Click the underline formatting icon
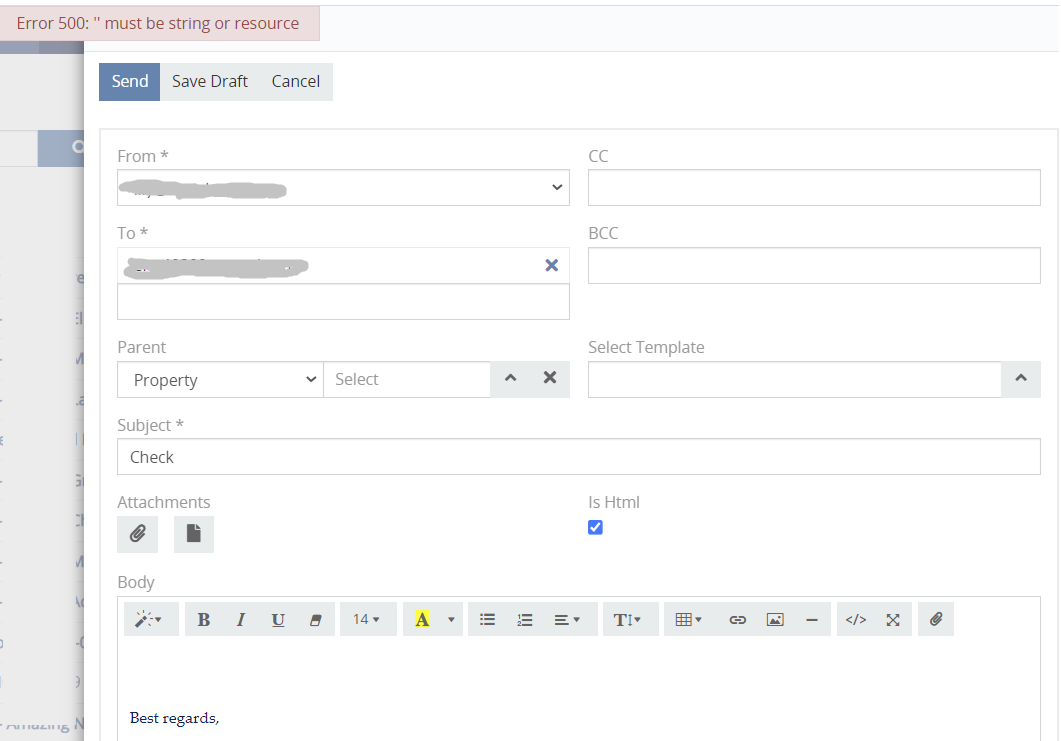 [278, 620]
